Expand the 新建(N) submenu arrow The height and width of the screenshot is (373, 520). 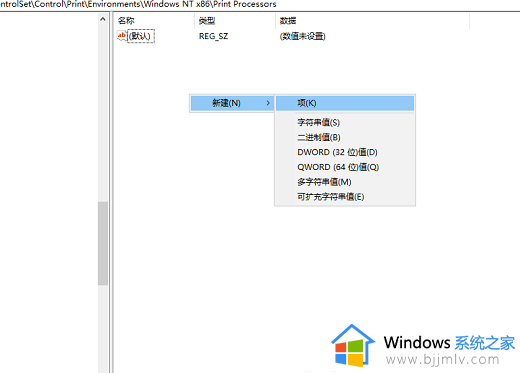[x=268, y=103]
